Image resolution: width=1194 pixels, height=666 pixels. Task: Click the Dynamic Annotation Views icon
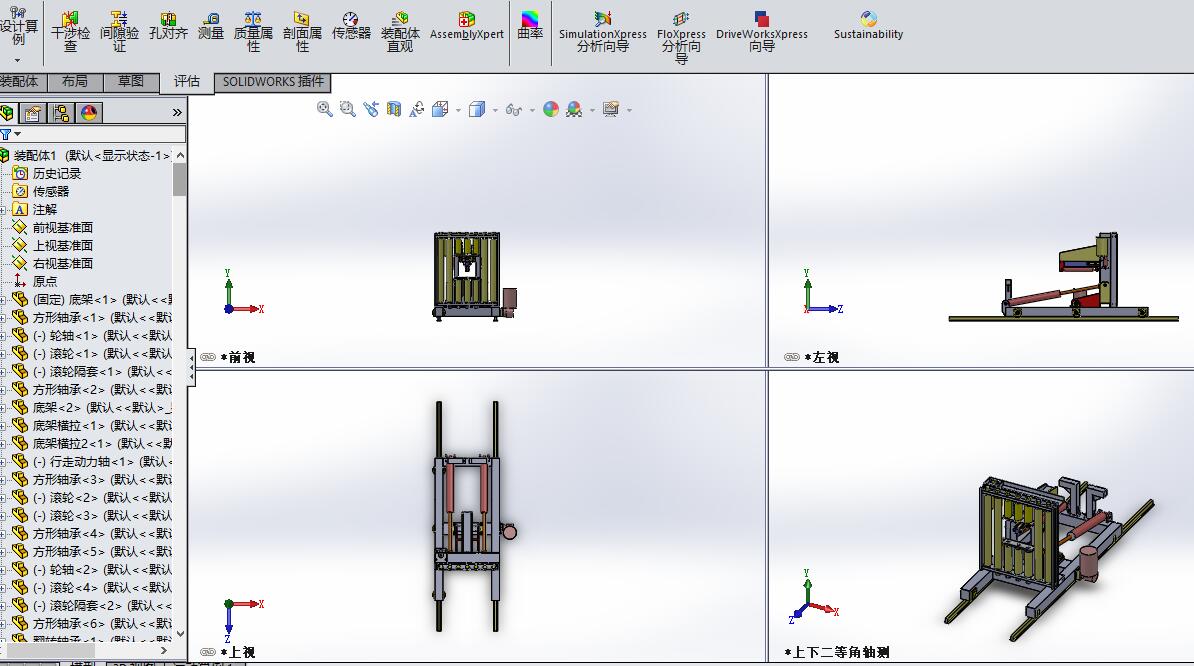pyautogui.click(x=417, y=109)
